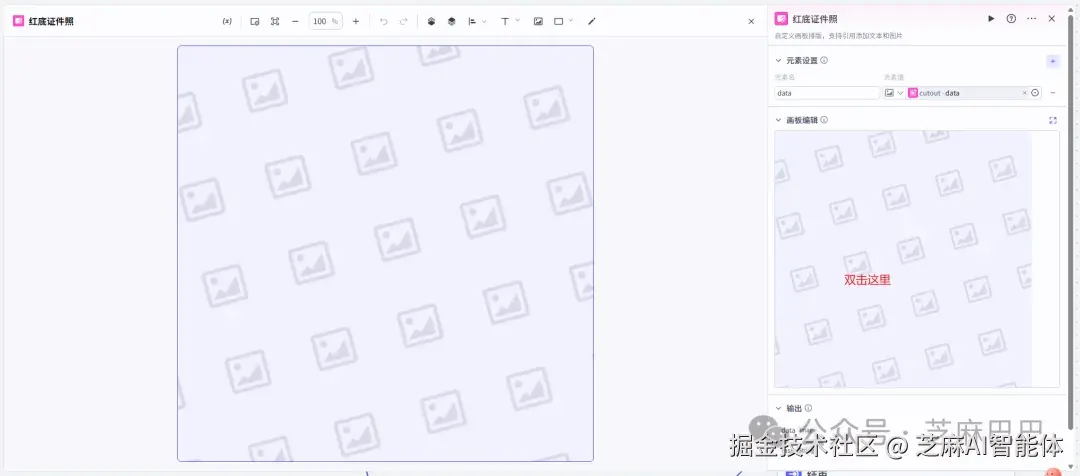Add a new element with plus button

pyautogui.click(x=1052, y=61)
